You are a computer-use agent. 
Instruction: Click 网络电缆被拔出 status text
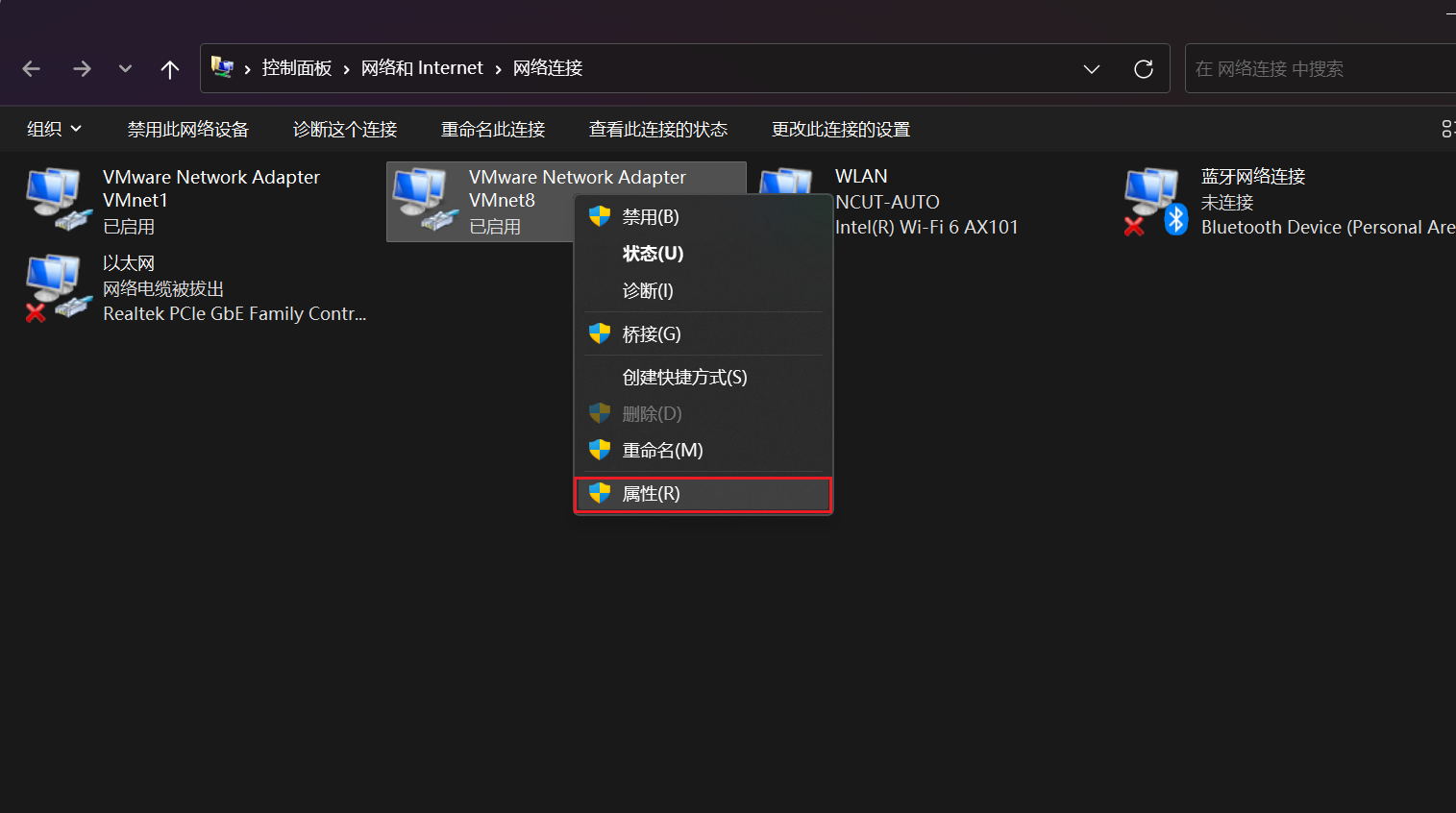pyautogui.click(x=163, y=288)
